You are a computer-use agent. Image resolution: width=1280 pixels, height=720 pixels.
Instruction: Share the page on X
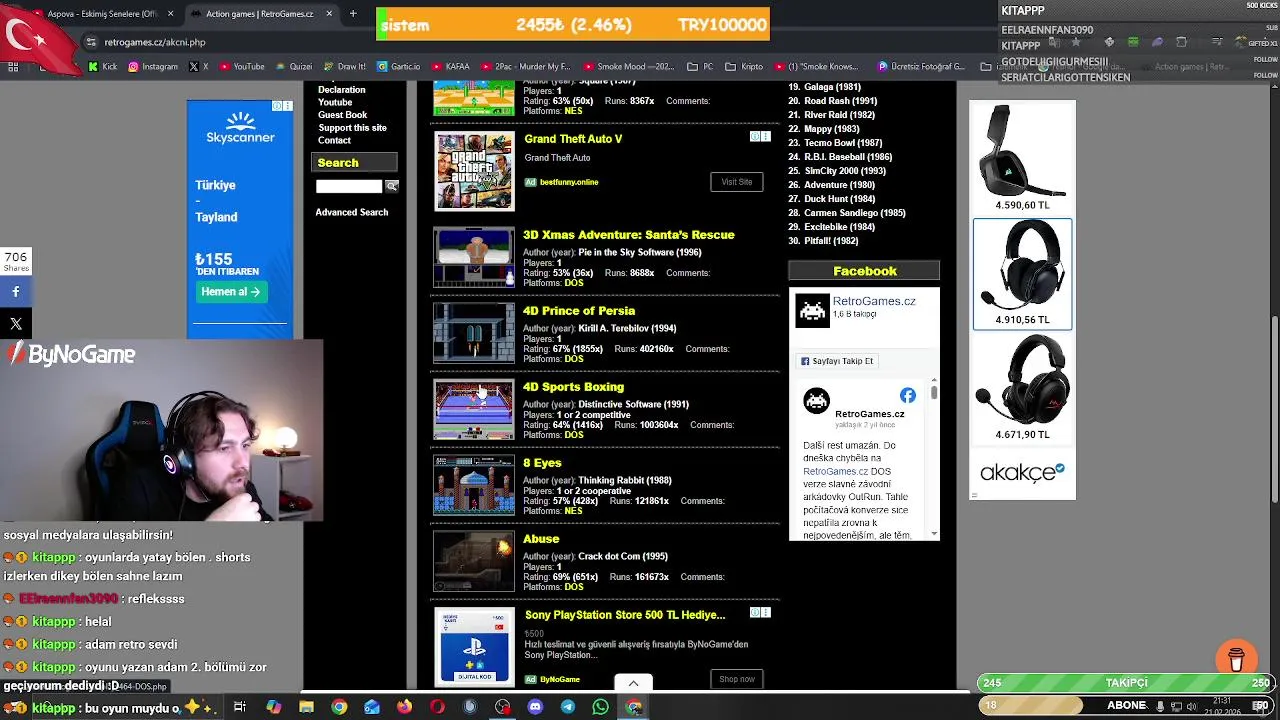point(16,324)
